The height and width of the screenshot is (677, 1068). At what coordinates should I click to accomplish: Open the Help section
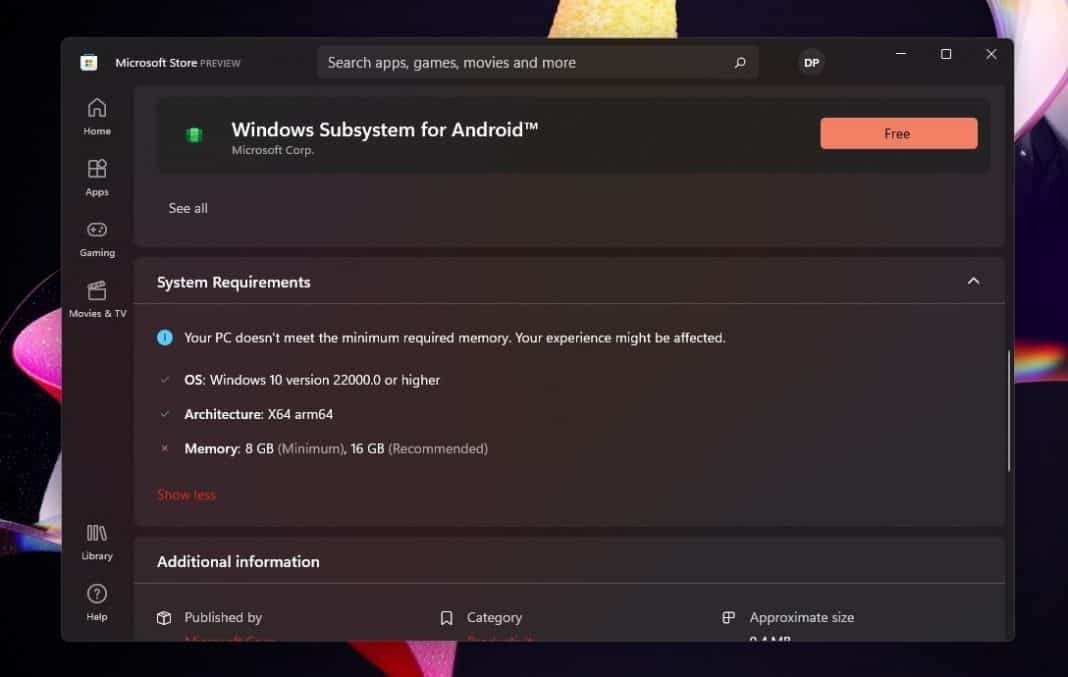tap(96, 601)
